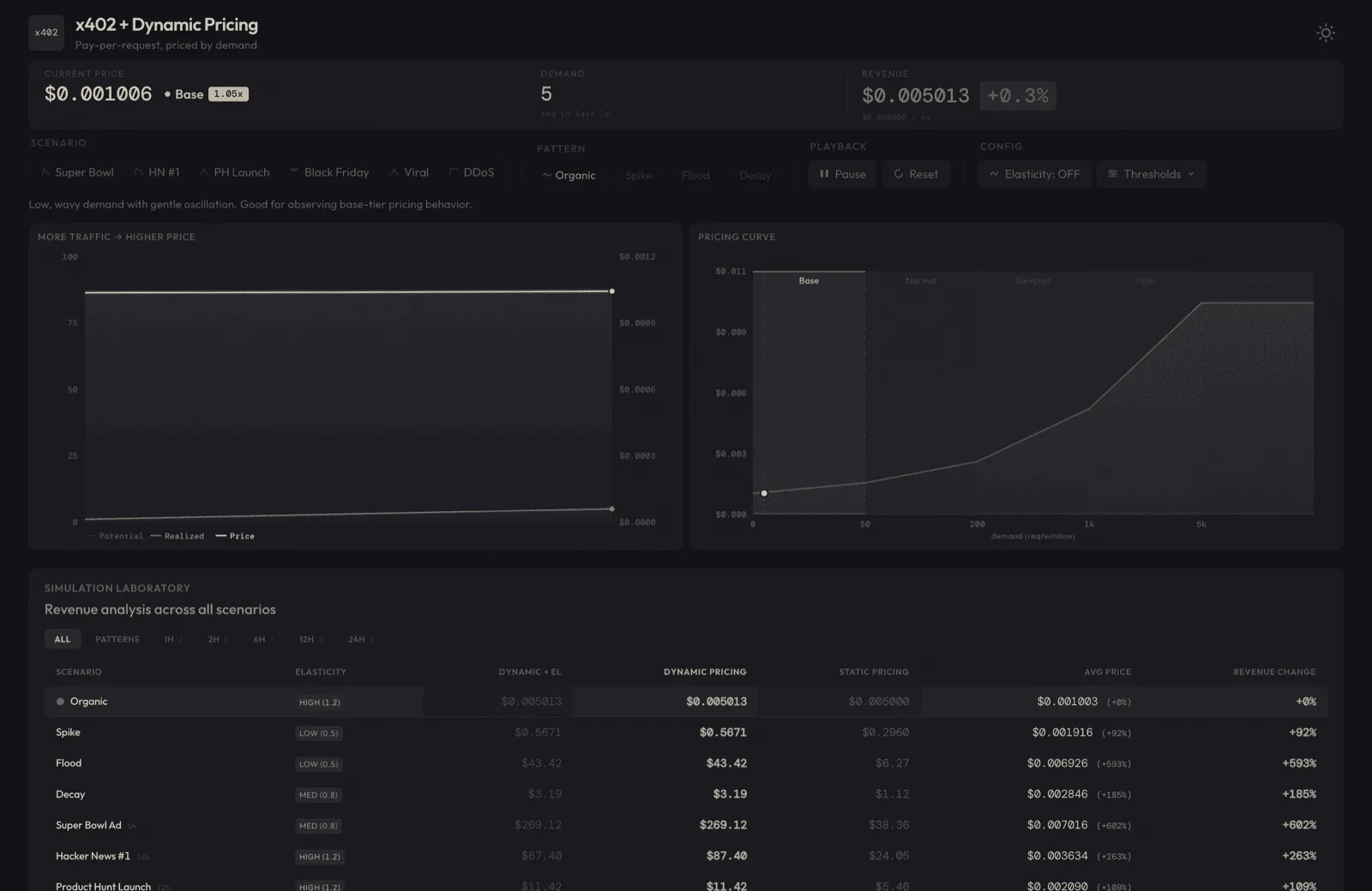1372x891 pixels.
Task: Switch to the PATTERNS tab
Action: tap(117, 639)
